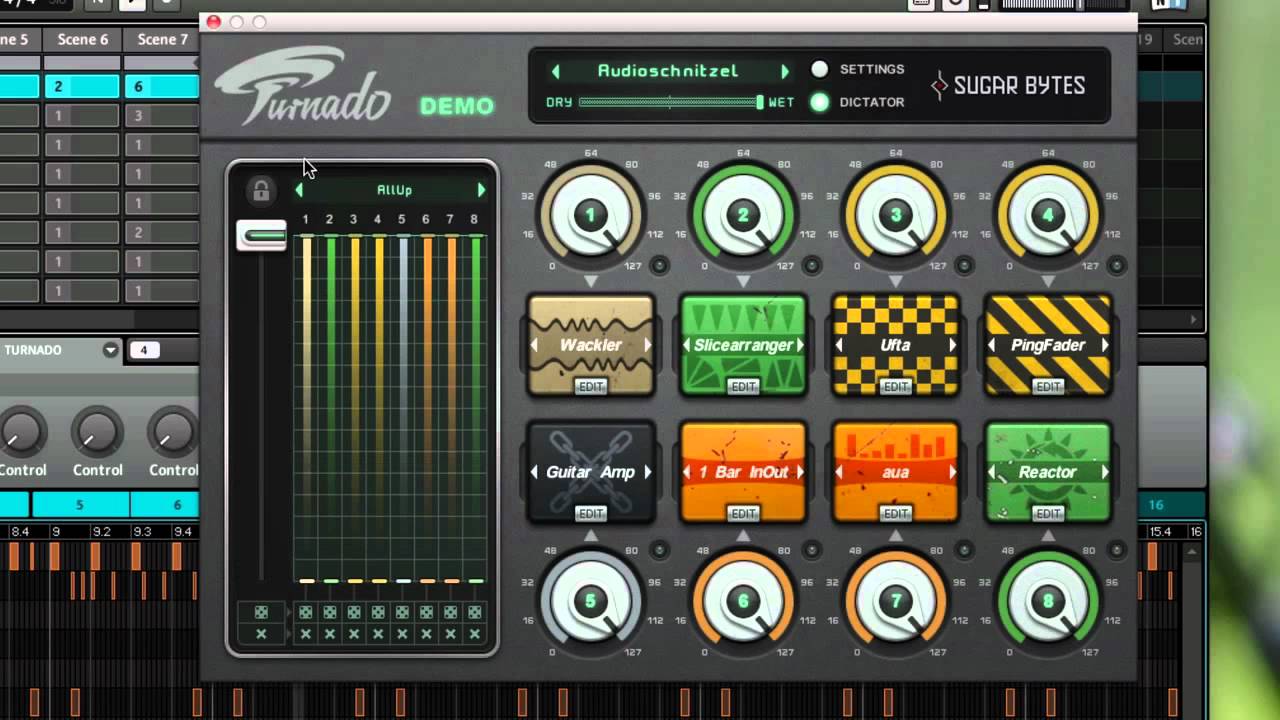Toggle the small LED button beside knob 3
This screenshot has height=720, width=1280.
(964, 265)
